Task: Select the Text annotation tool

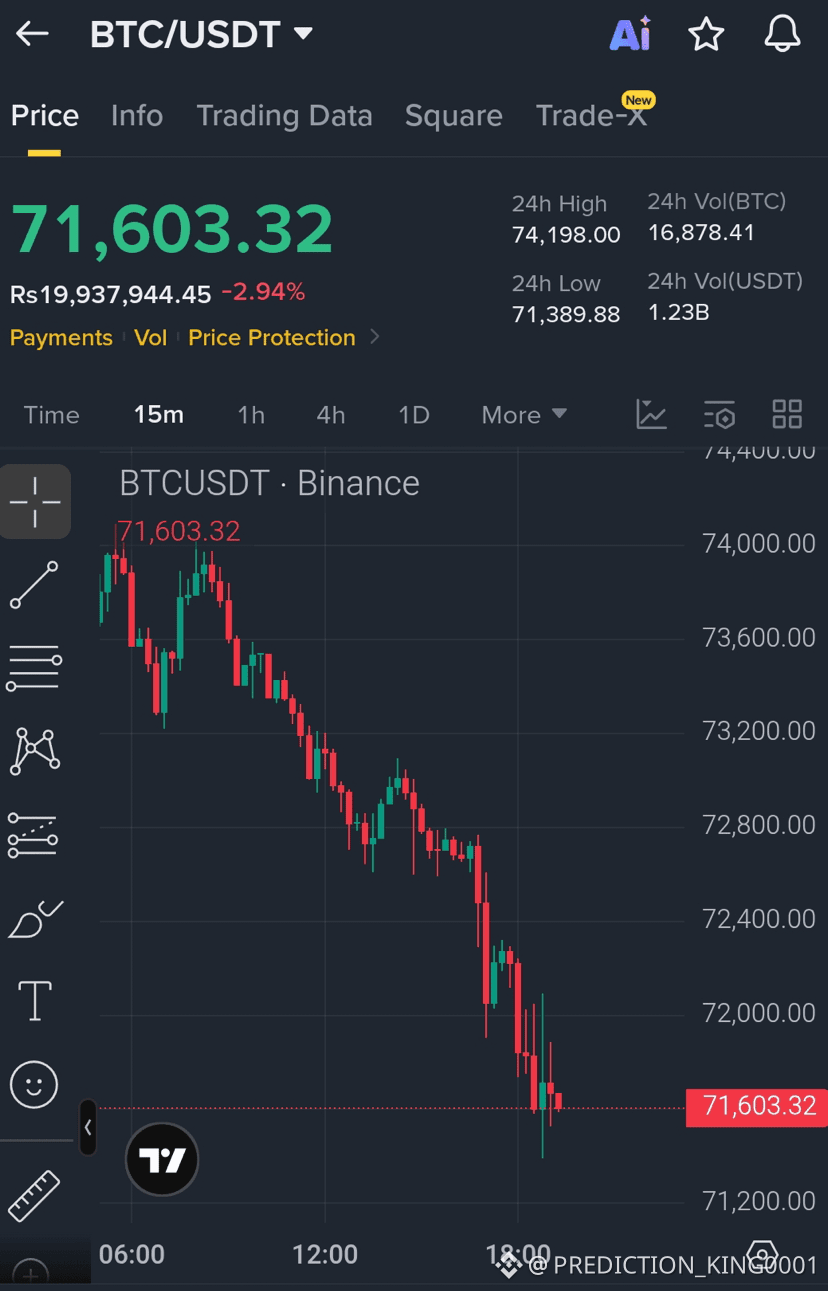Action: click(35, 1000)
